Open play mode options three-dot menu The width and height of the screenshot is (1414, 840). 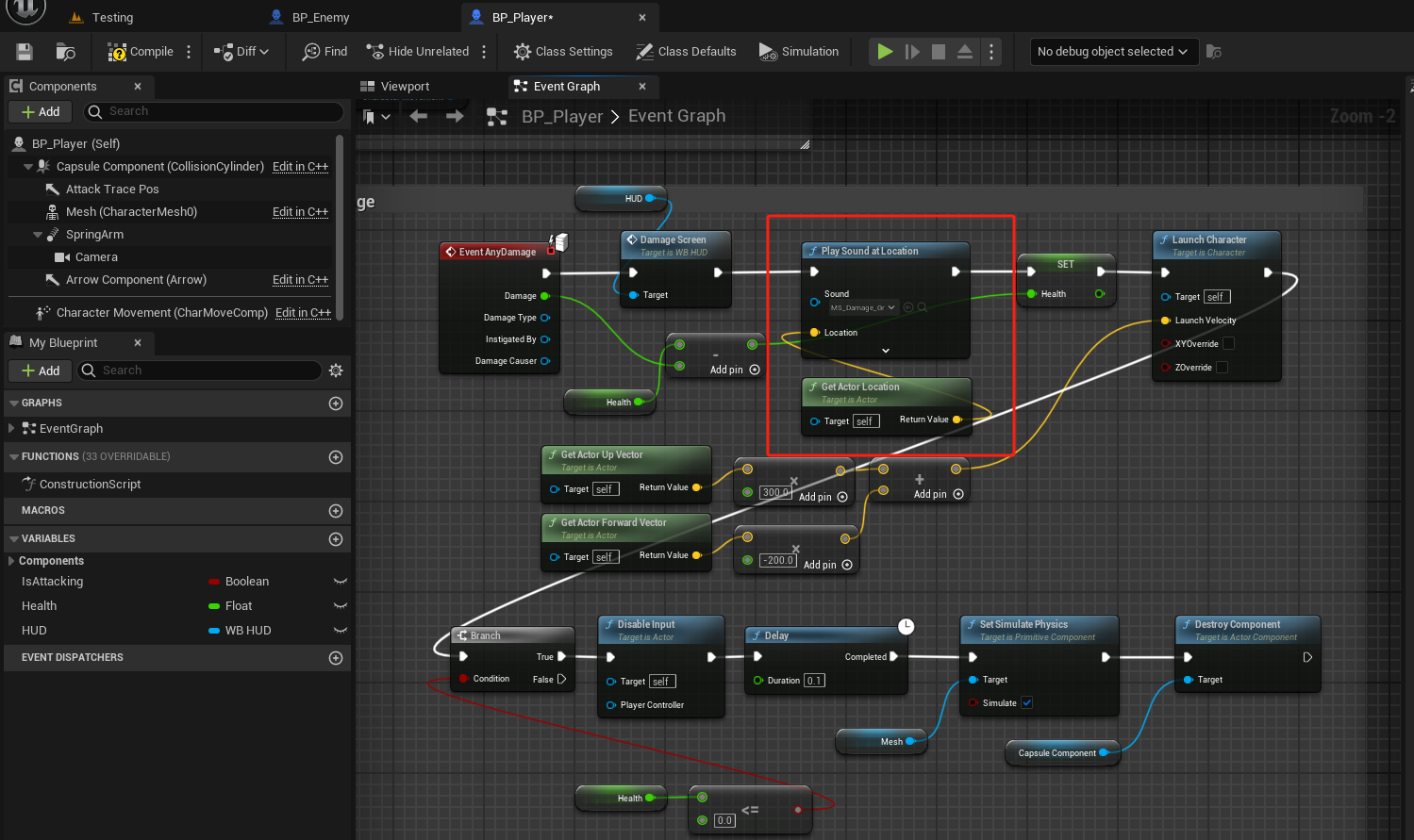tap(991, 52)
